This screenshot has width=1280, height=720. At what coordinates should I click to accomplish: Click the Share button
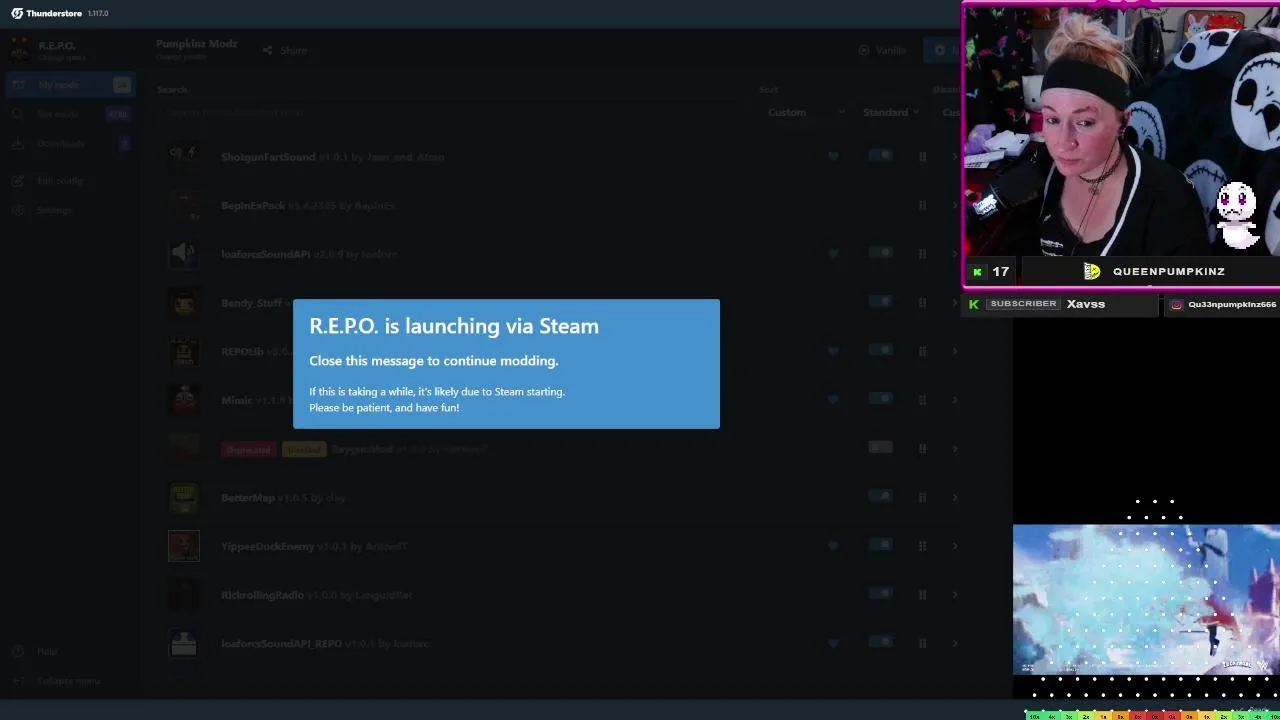(285, 50)
